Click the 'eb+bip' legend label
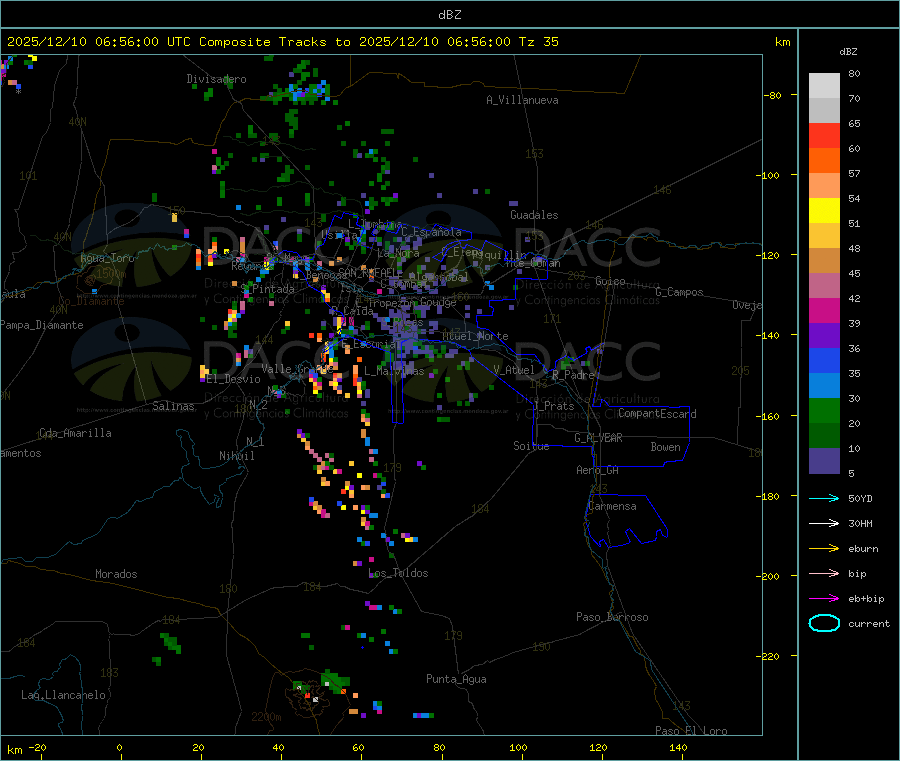The image size is (900, 761). [x=866, y=599]
